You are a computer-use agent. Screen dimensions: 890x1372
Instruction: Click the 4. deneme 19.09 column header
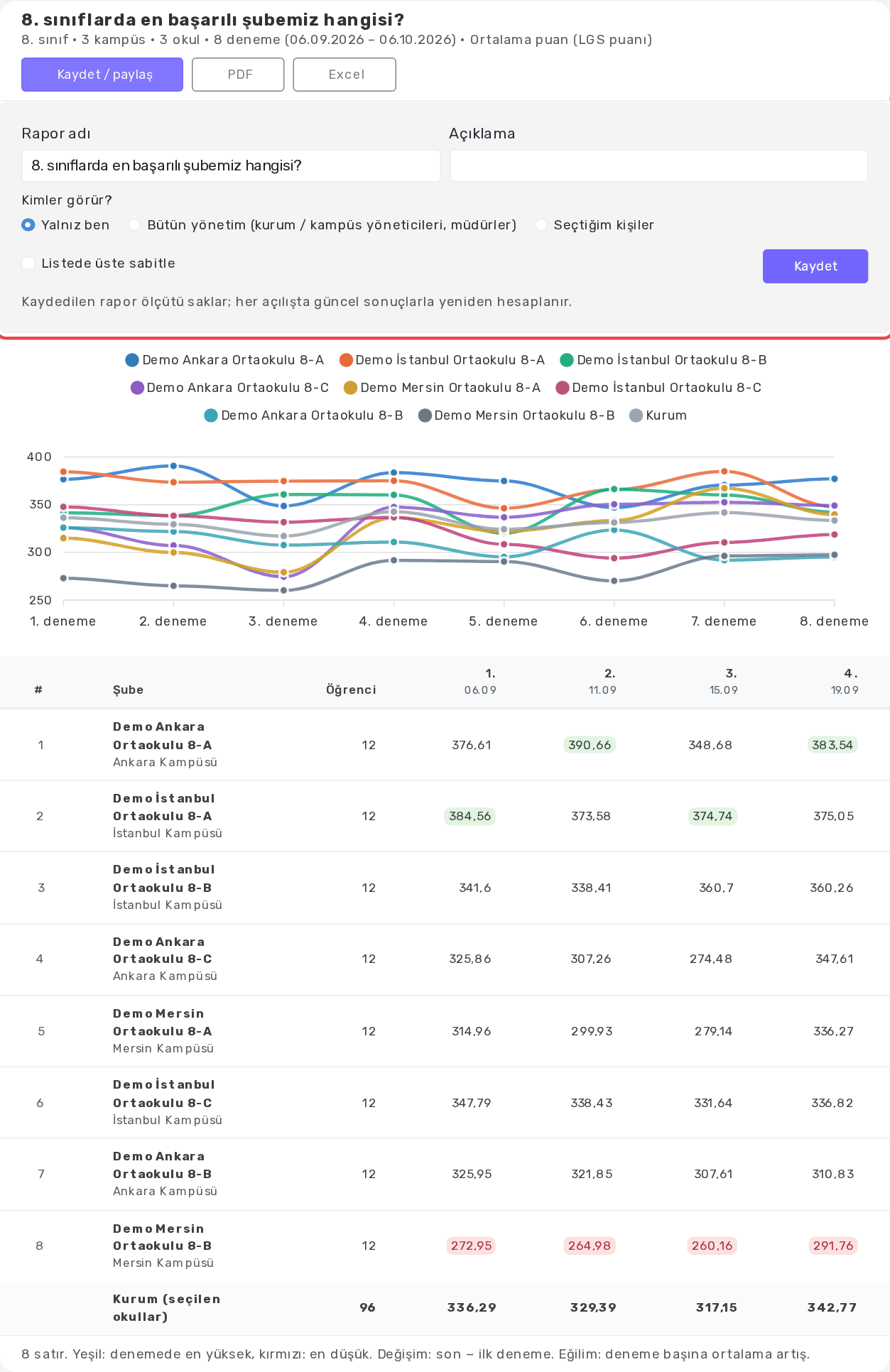click(x=845, y=682)
